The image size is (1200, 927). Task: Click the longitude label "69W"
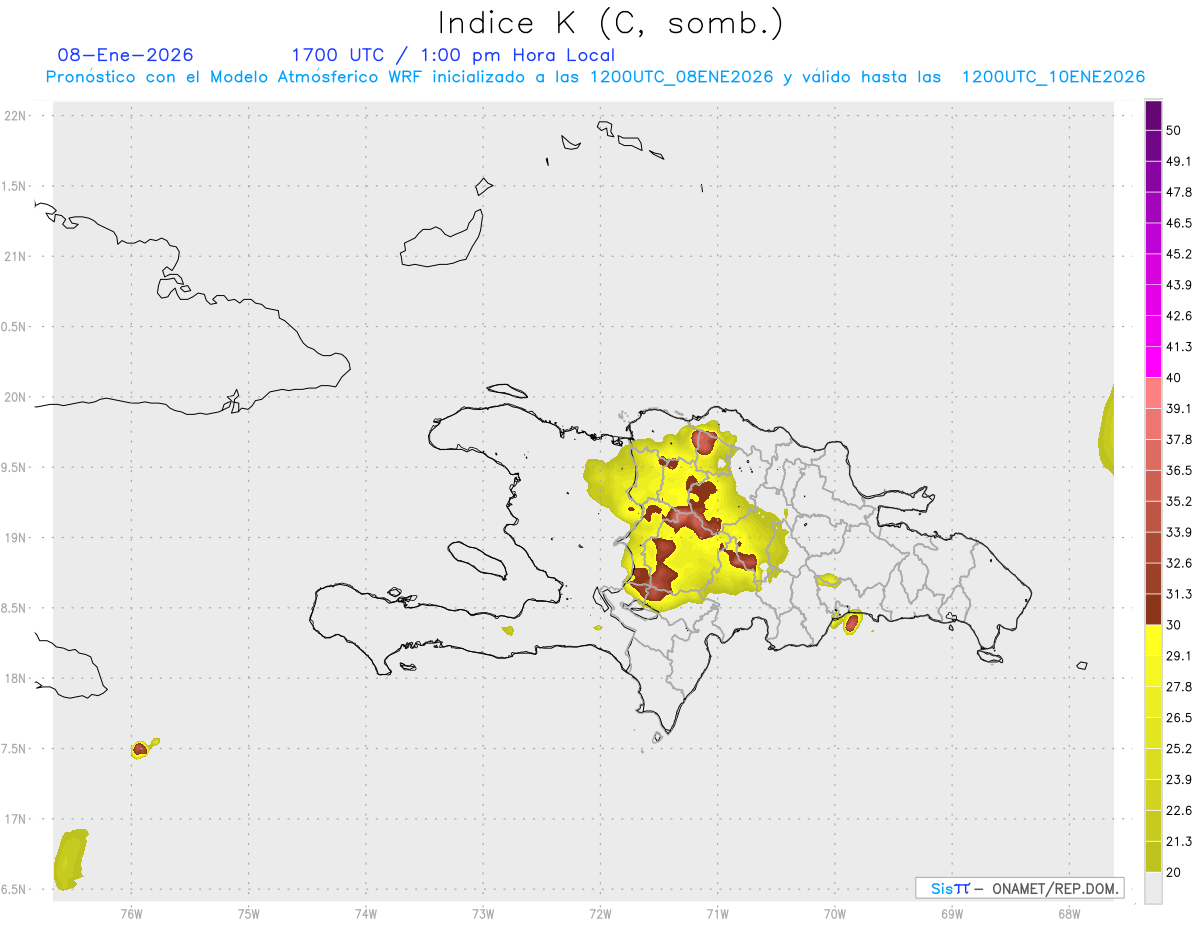click(x=951, y=914)
